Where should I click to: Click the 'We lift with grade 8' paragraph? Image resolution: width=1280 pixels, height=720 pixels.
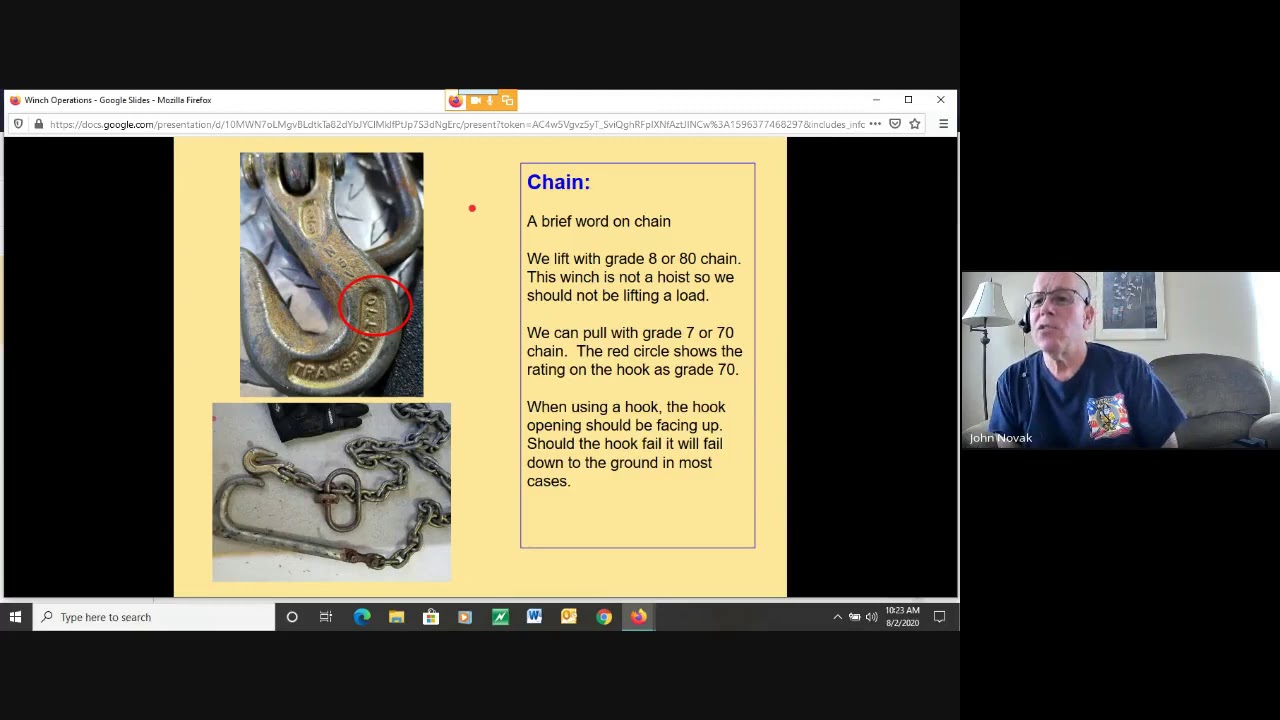click(634, 277)
